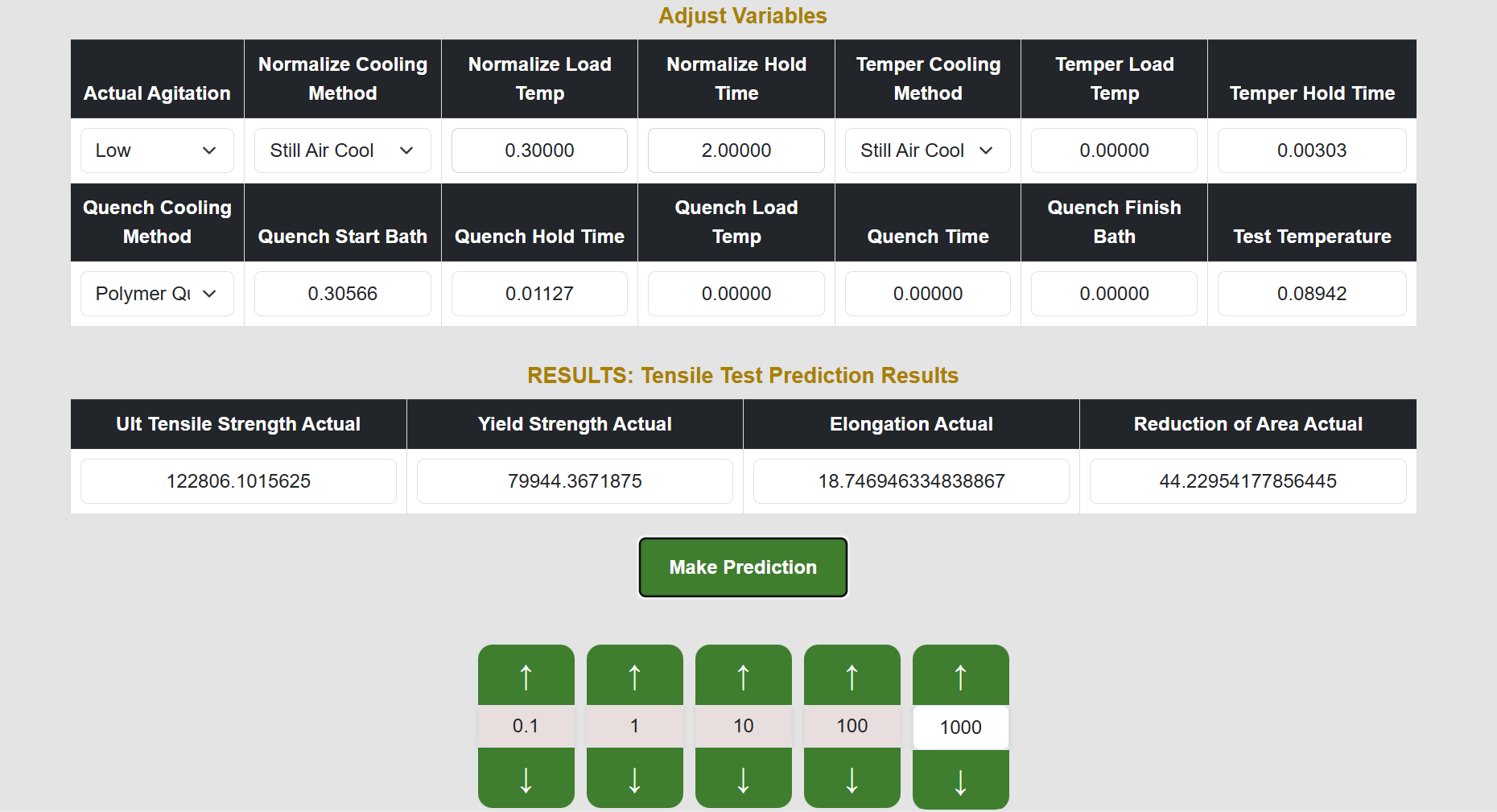Click the up arrow above 1000 step
The height and width of the screenshot is (812, 1497).
coord(960,676)
